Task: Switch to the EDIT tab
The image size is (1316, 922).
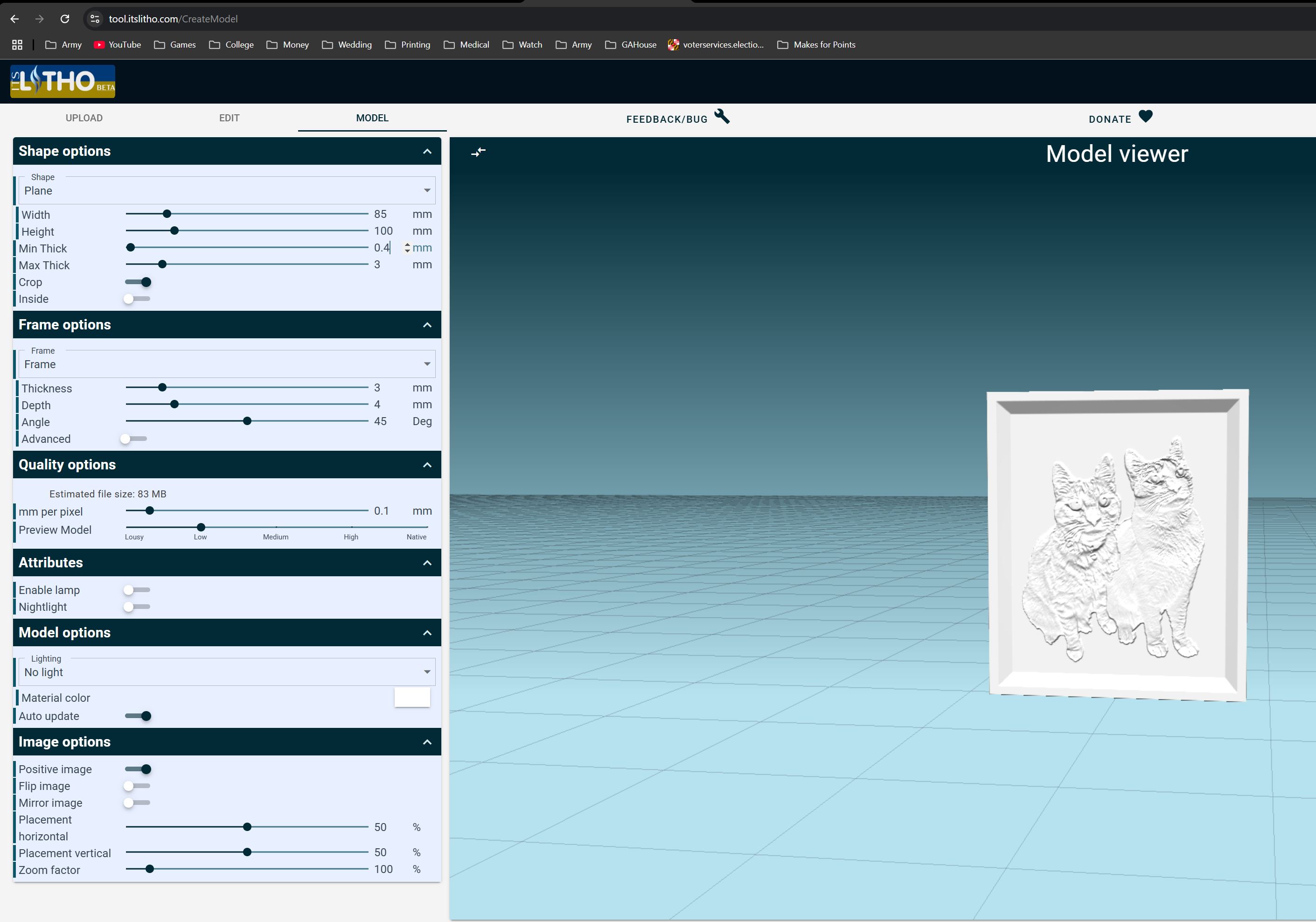Action: tap(229, 118)
